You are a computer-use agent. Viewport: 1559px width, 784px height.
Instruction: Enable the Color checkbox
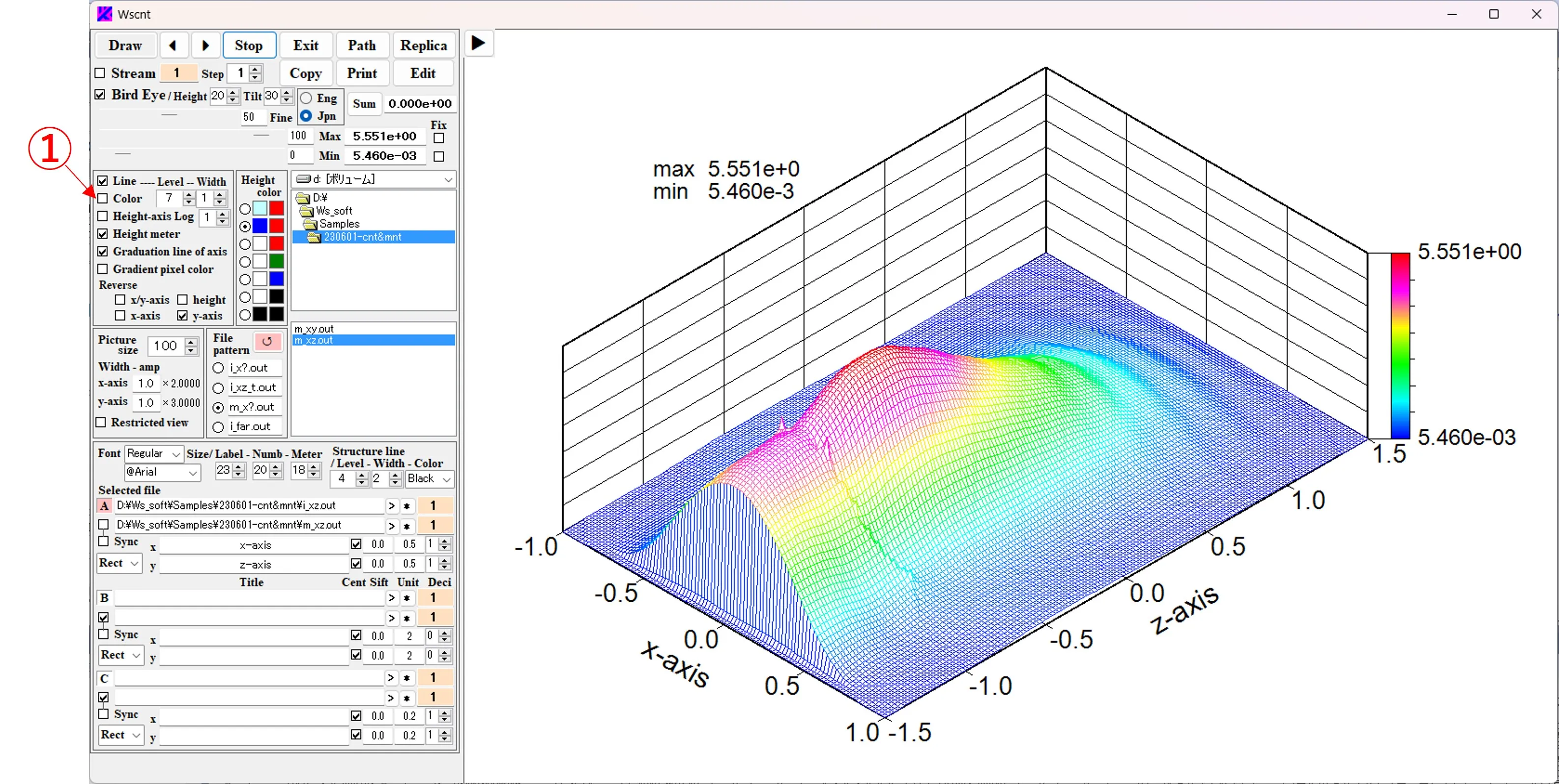103,198
